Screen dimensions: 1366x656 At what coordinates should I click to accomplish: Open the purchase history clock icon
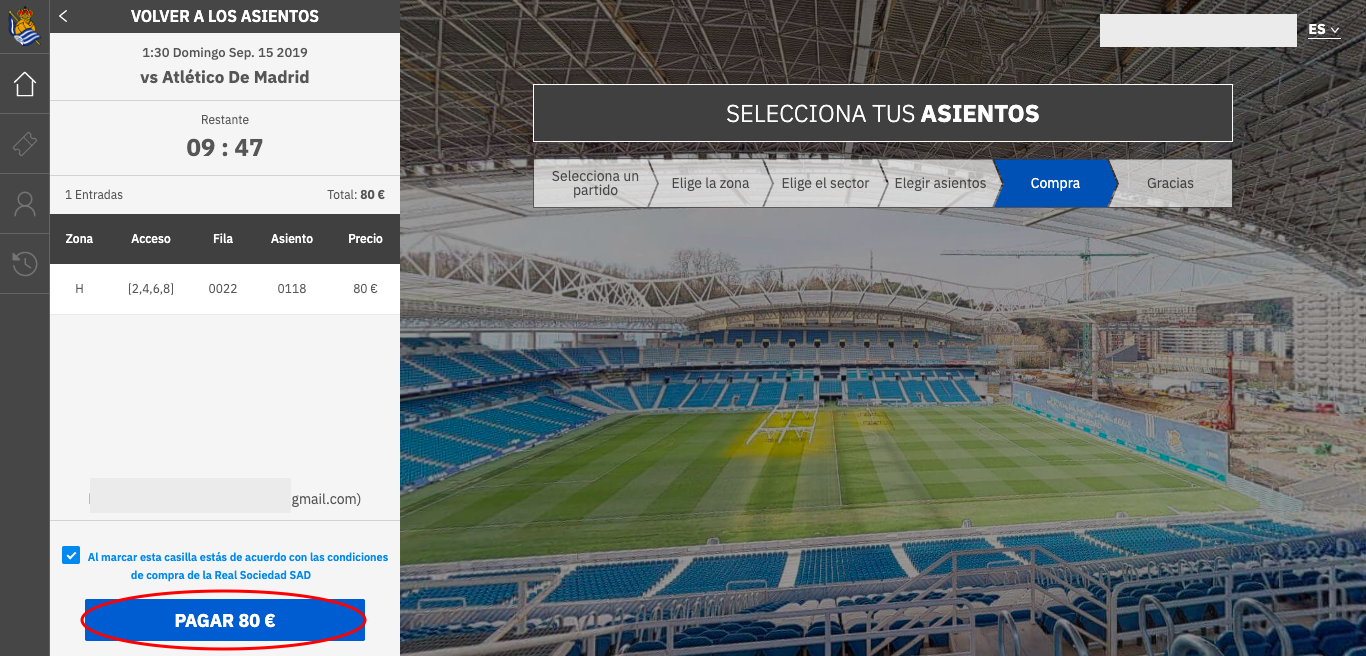pyautogui.click(x=25, y=264)
